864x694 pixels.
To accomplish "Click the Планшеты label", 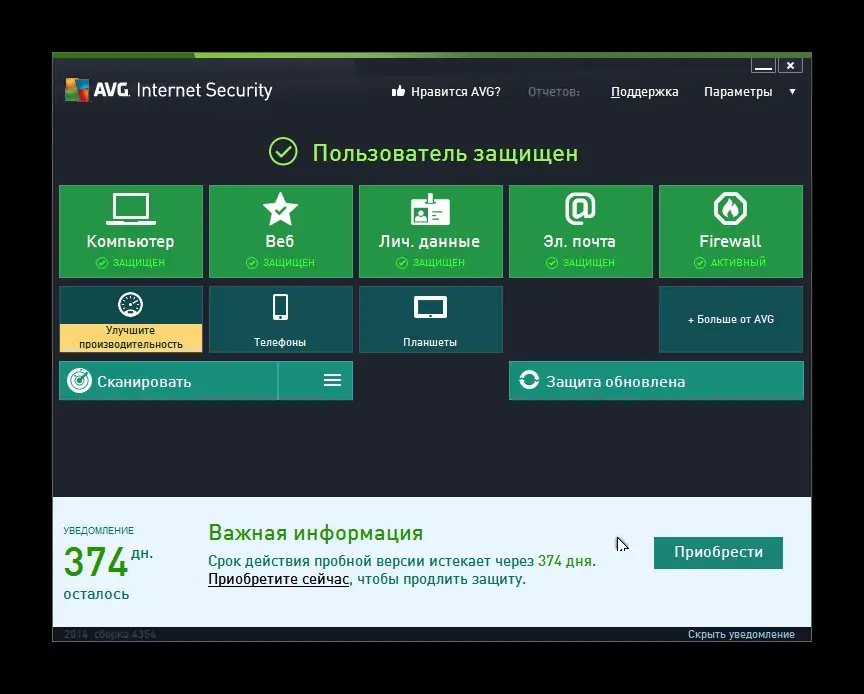I will point(430,342).
